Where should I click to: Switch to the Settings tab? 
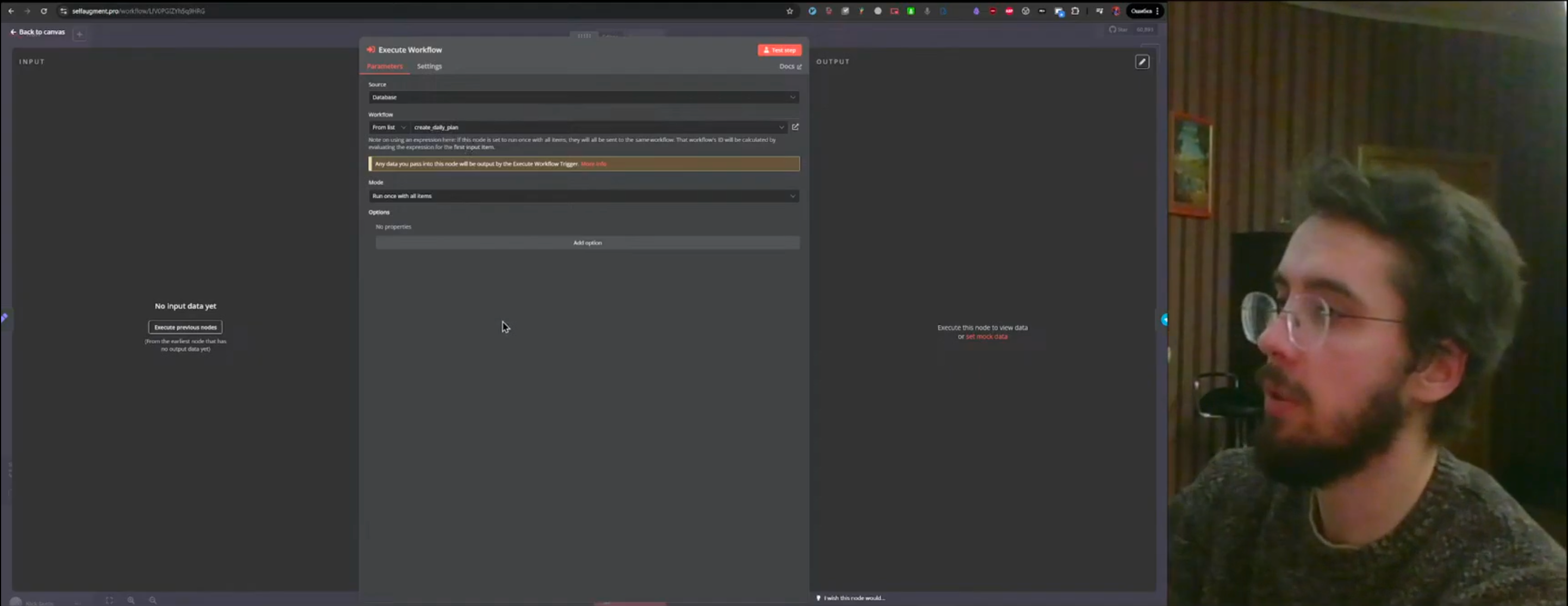429,66
